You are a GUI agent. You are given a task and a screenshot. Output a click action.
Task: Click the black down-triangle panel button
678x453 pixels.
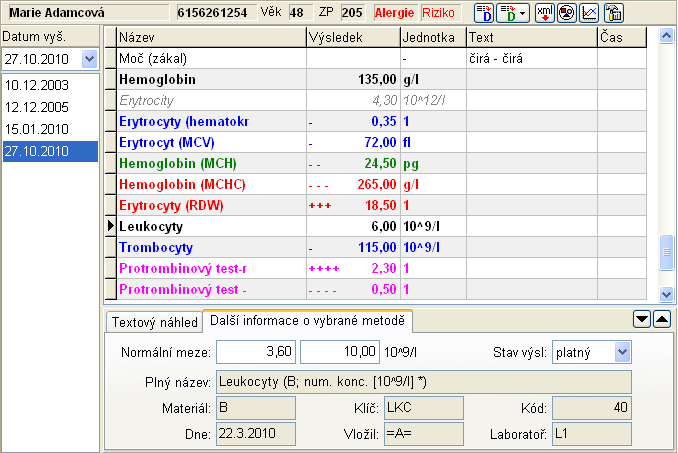643,319
